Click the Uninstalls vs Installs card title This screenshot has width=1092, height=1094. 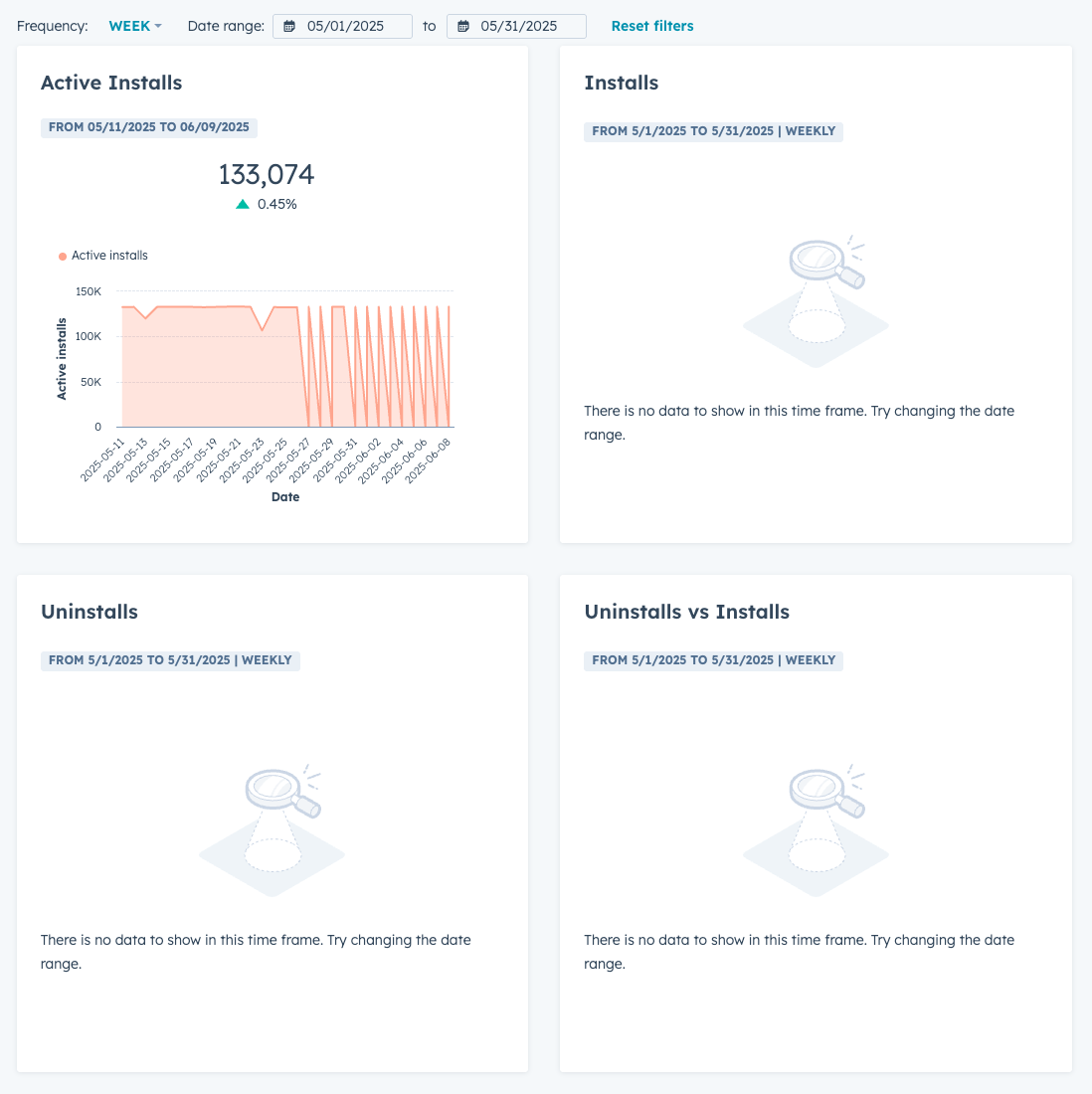[x=686, y=612]
